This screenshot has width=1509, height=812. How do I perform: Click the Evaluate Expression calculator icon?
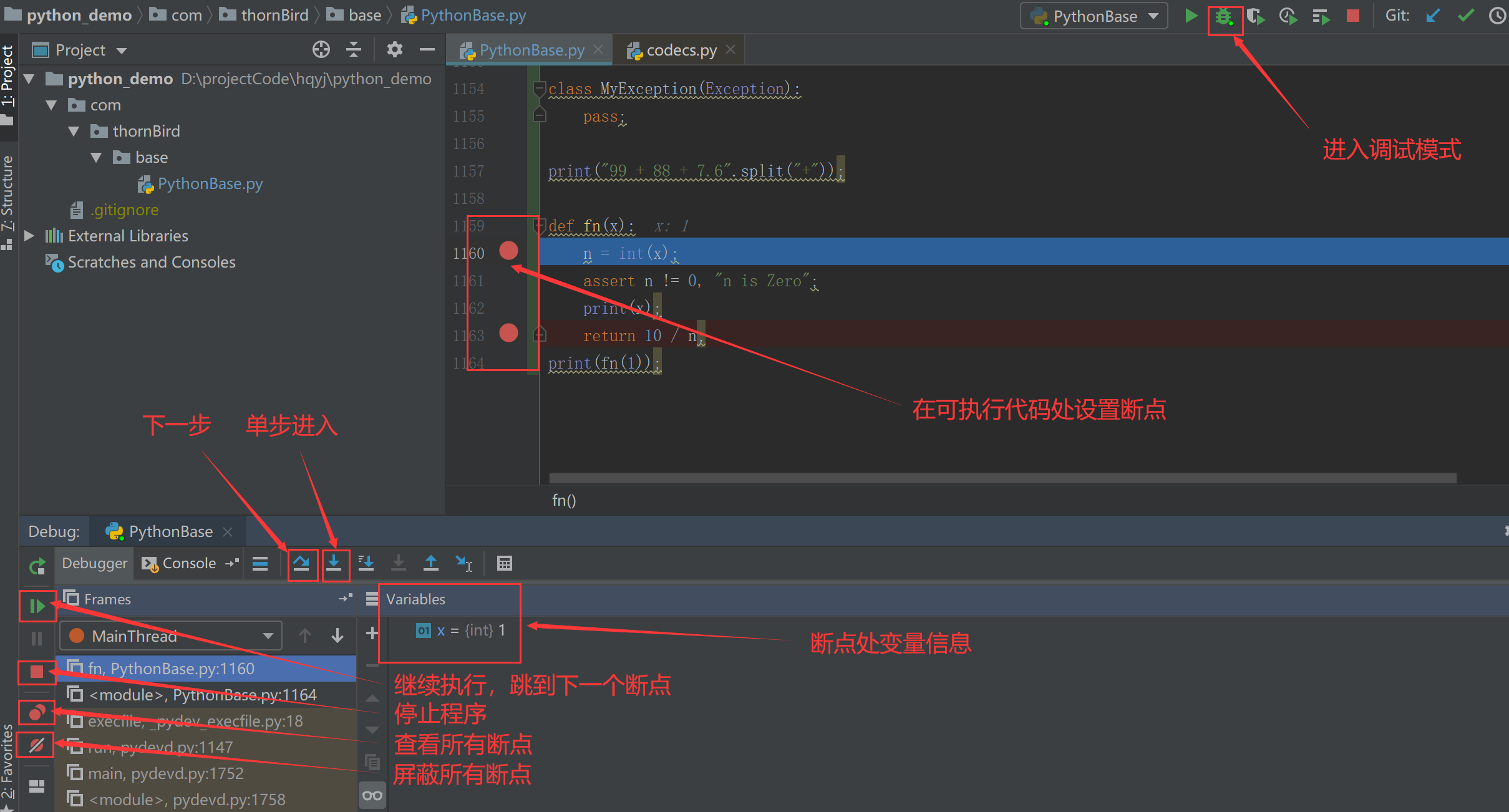[x=504, y=564]
